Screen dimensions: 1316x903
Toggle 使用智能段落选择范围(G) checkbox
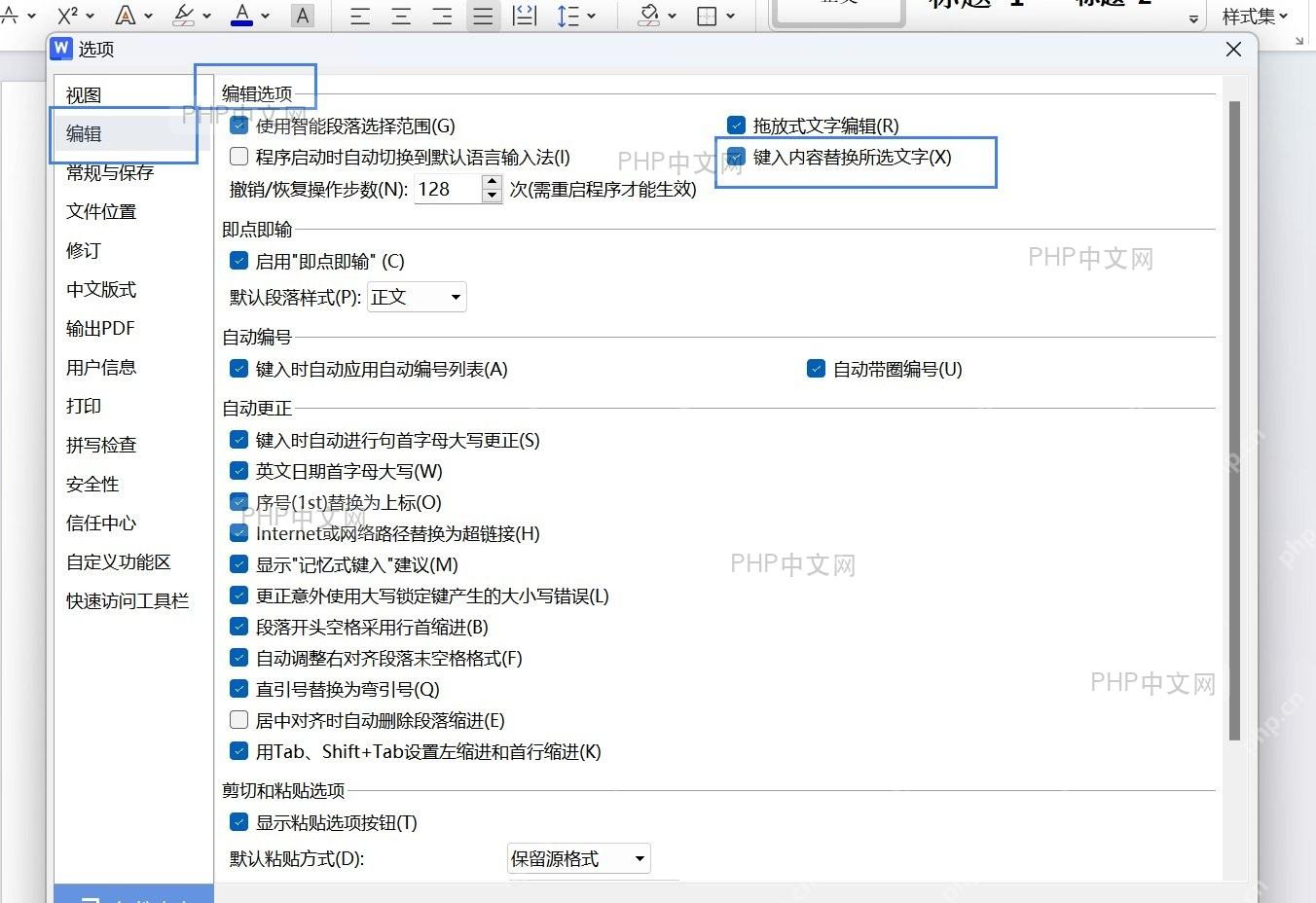point(238,126)
